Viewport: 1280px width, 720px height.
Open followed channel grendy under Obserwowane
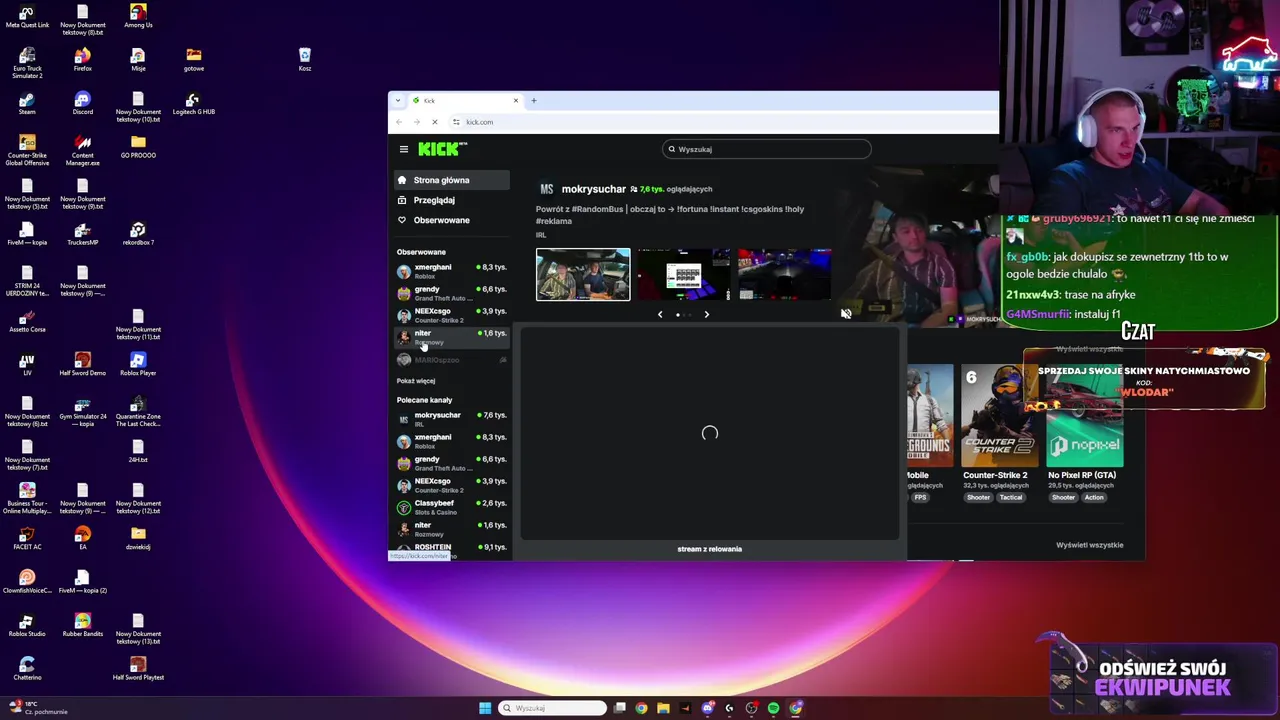[451, 293]
